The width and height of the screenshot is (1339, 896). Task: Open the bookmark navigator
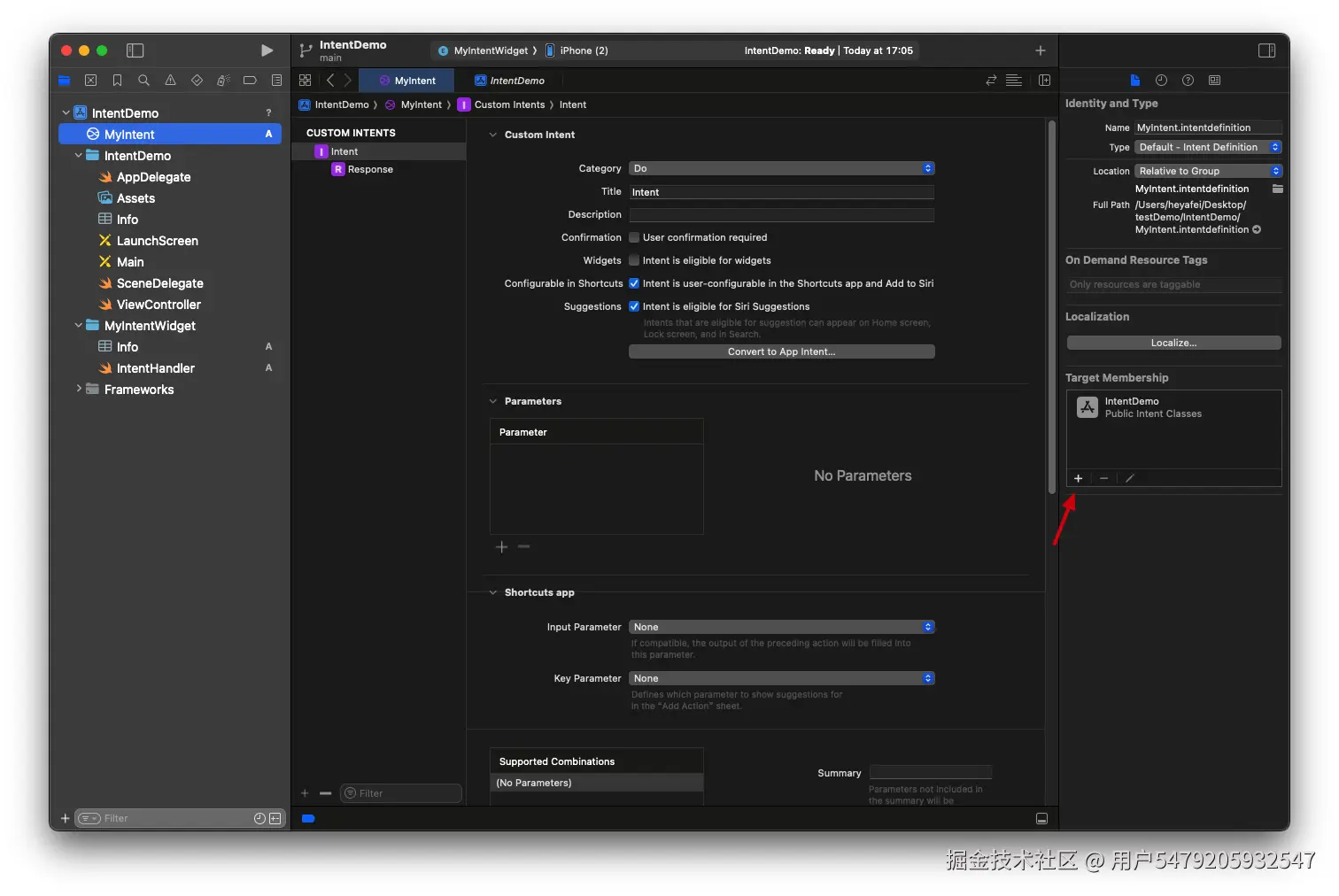point(117,81)
